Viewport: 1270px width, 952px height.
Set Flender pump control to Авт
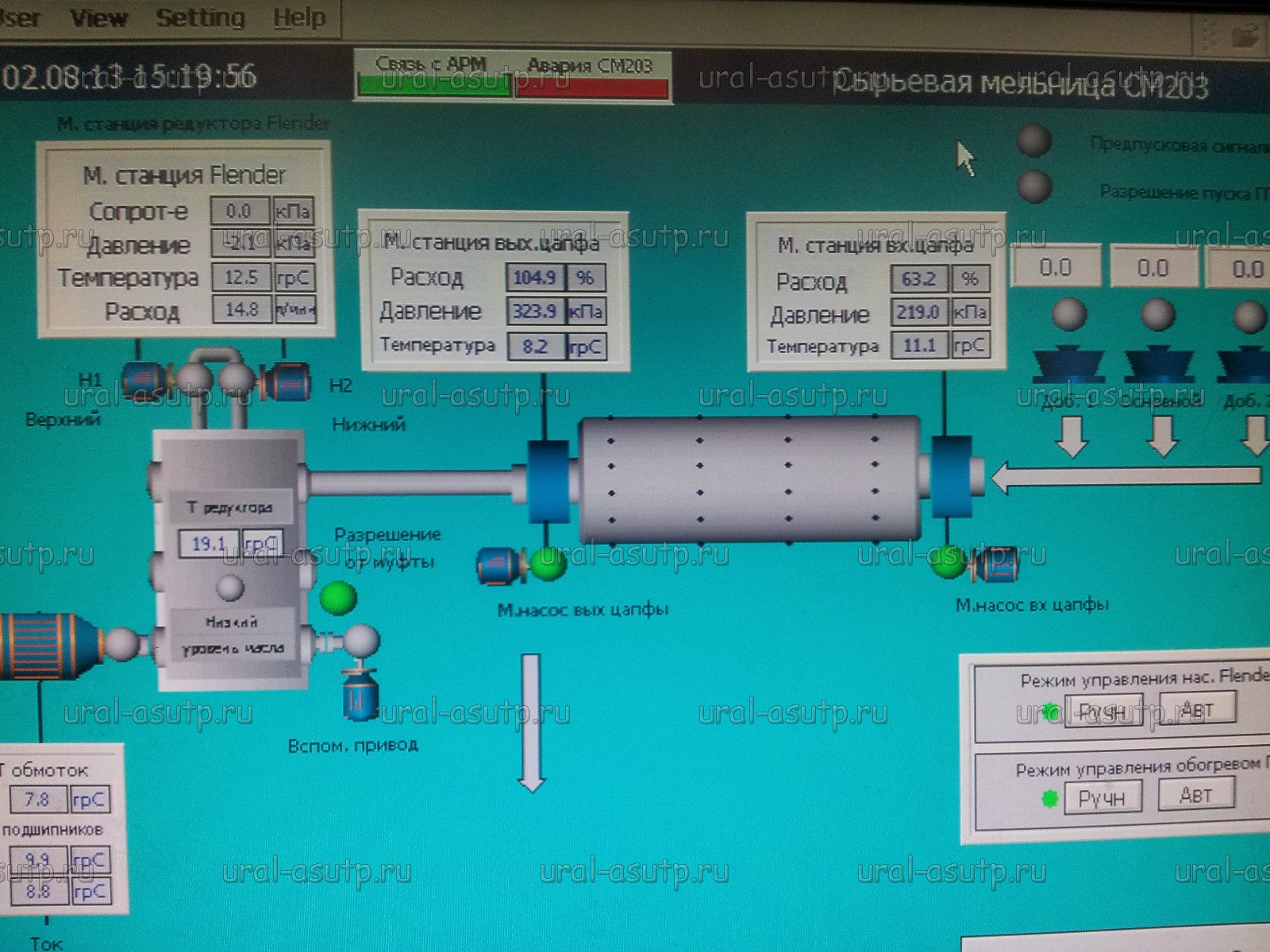tap(1197, 708)
